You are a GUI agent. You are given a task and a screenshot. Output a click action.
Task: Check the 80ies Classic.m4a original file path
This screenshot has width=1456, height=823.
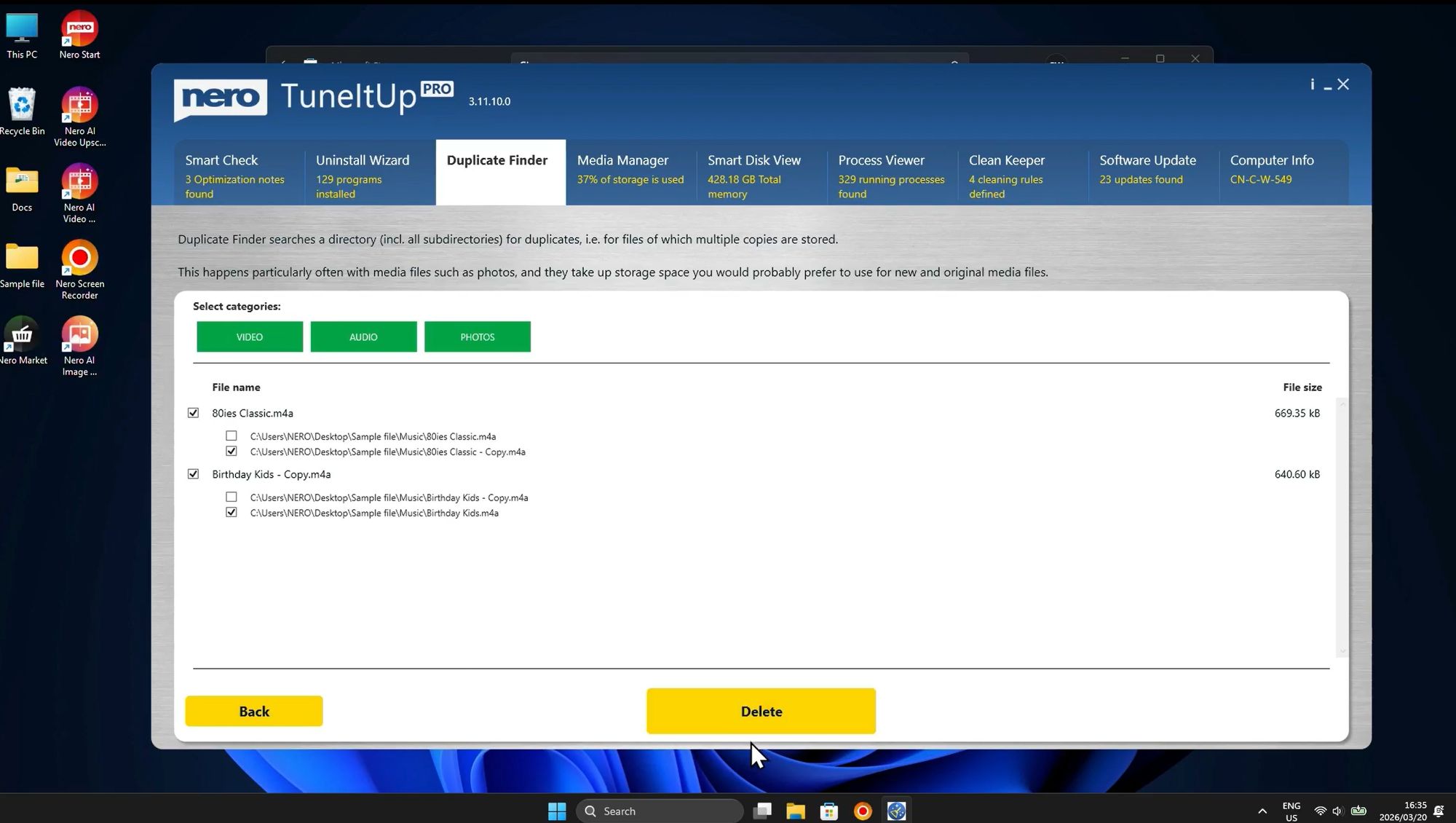click(231, 436)
